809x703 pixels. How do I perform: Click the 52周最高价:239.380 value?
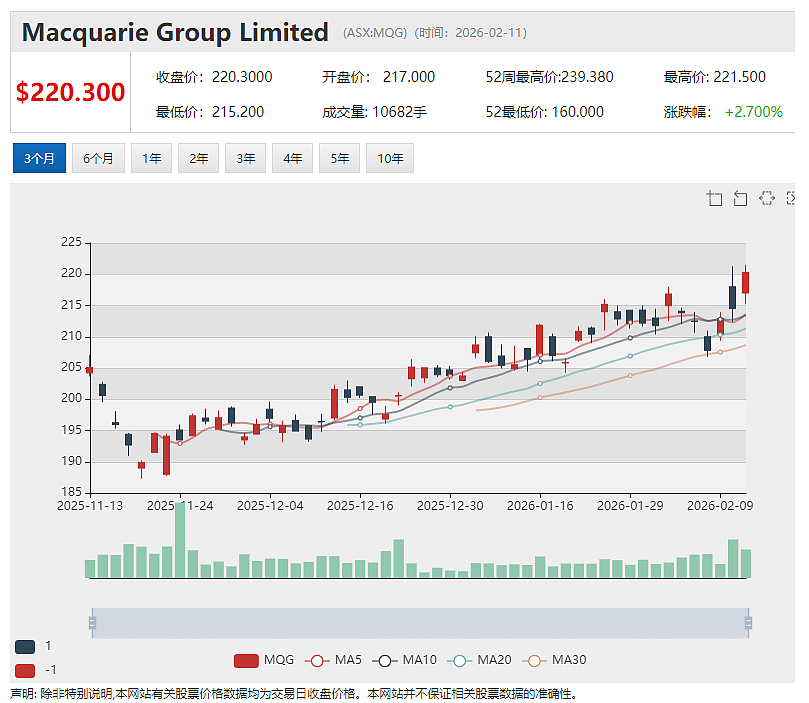click(549, 77)
